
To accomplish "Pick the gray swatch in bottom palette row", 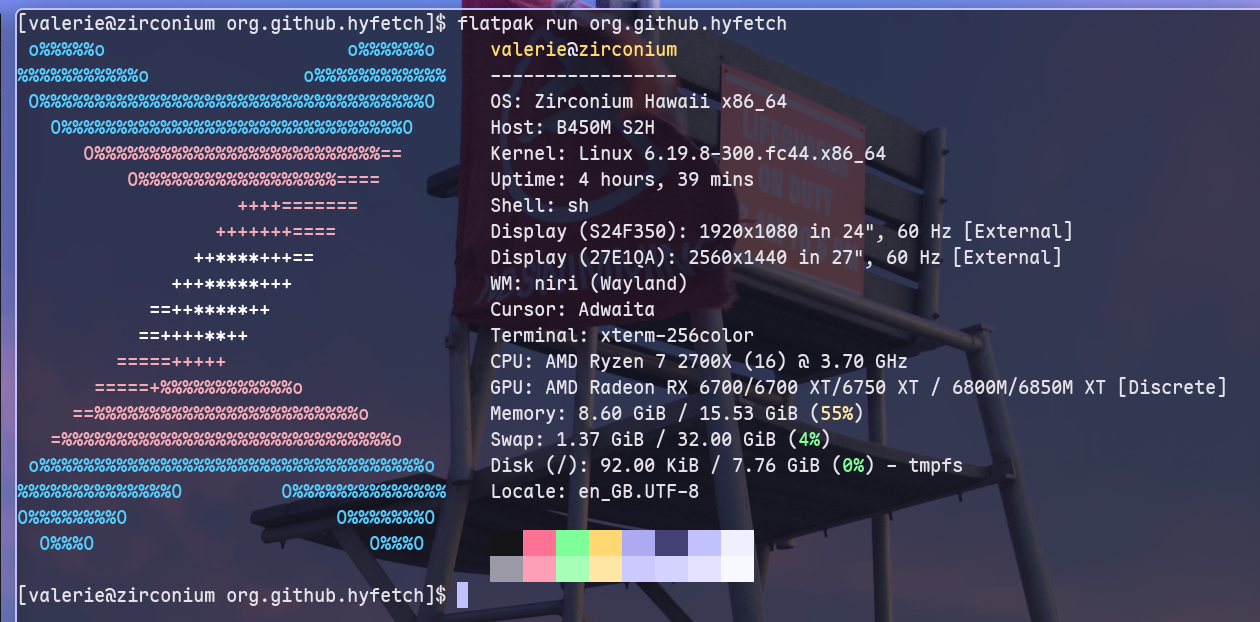I will coord(507,569).
